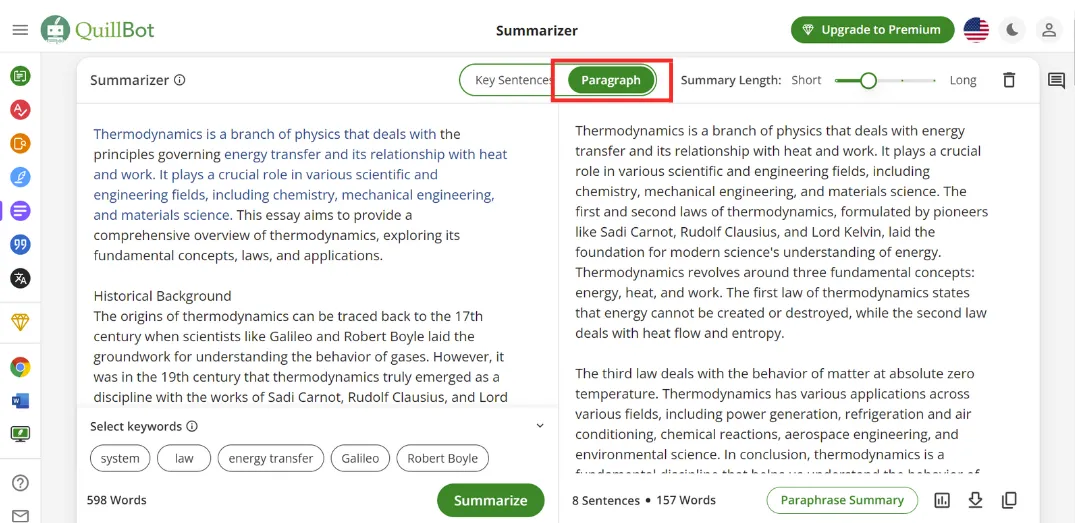Select the Paragraph mode option
The height and width of the screenshot is (523, 1075).
click(x=611, y=80)
